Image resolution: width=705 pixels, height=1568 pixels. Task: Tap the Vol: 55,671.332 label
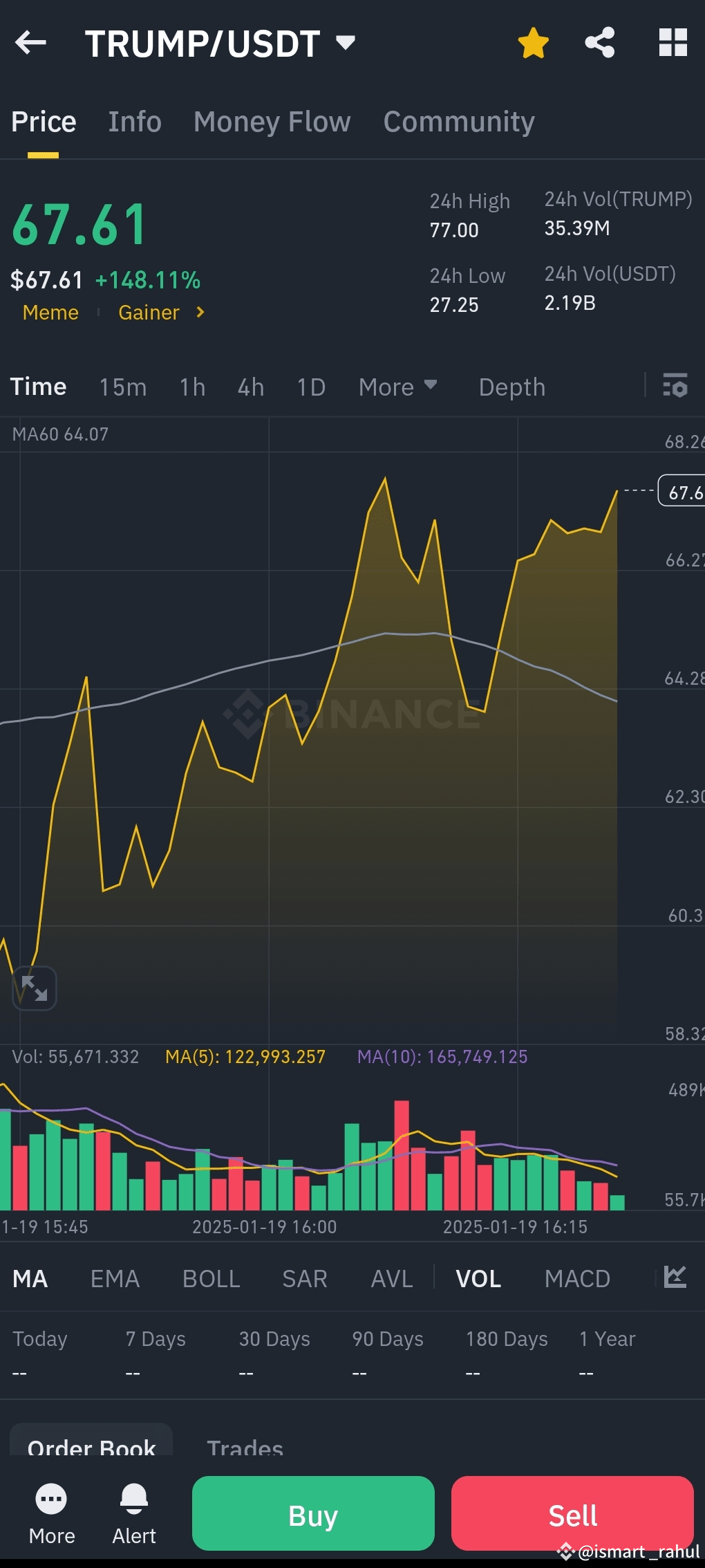[75, 1057]
